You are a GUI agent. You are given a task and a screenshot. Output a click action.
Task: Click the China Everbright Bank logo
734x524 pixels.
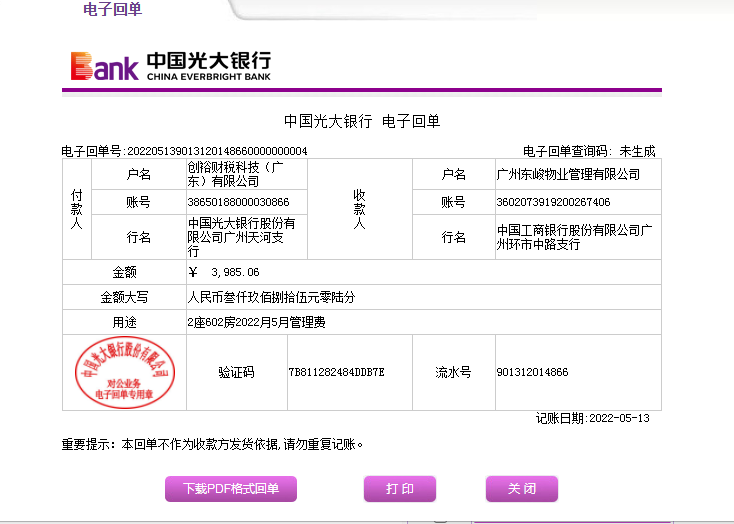[x=170, y=66]
